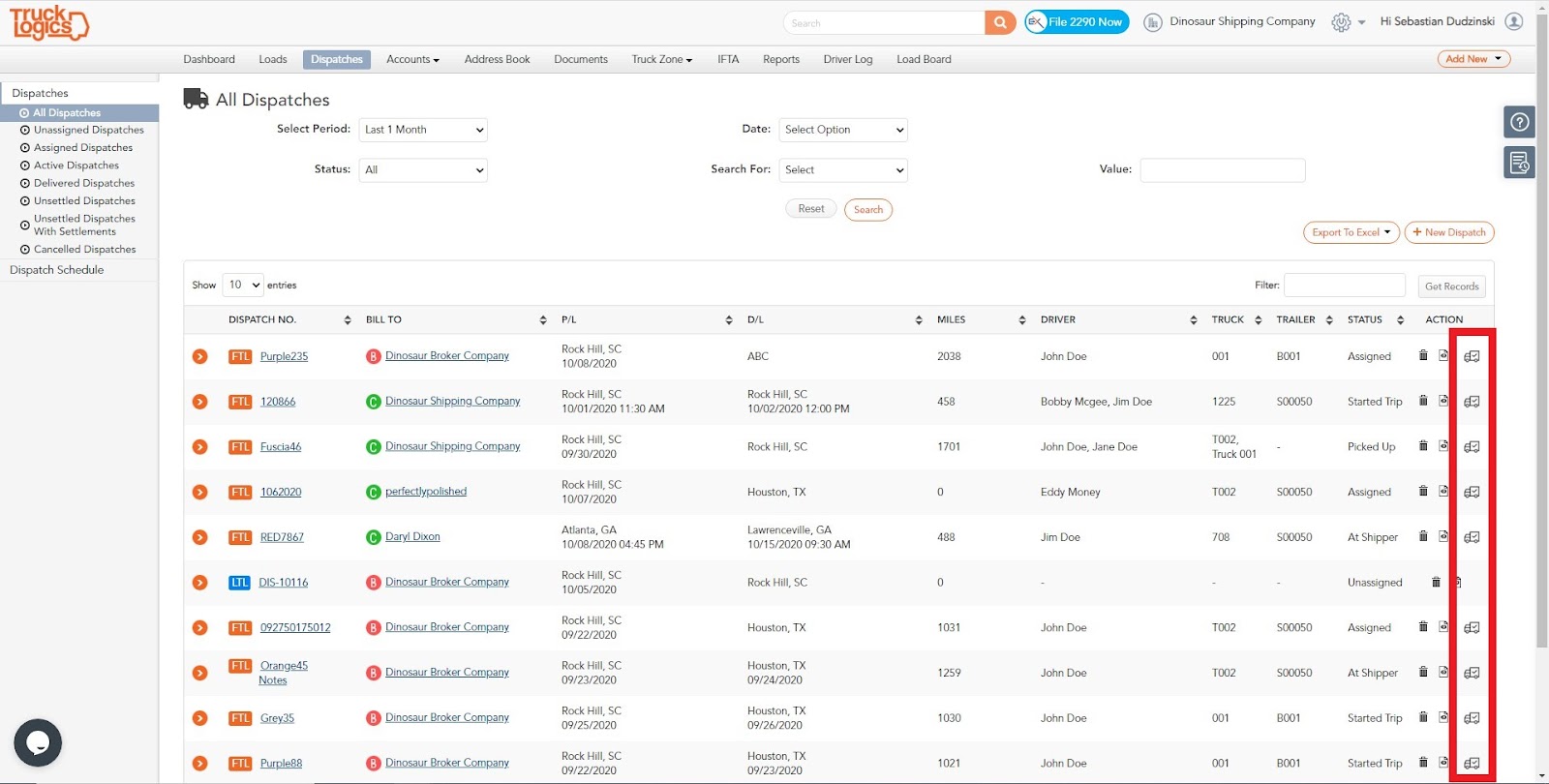The image size is (1549, 784).
Task: Delete the Purple235 dispatch
Action: click(1423, 355)
